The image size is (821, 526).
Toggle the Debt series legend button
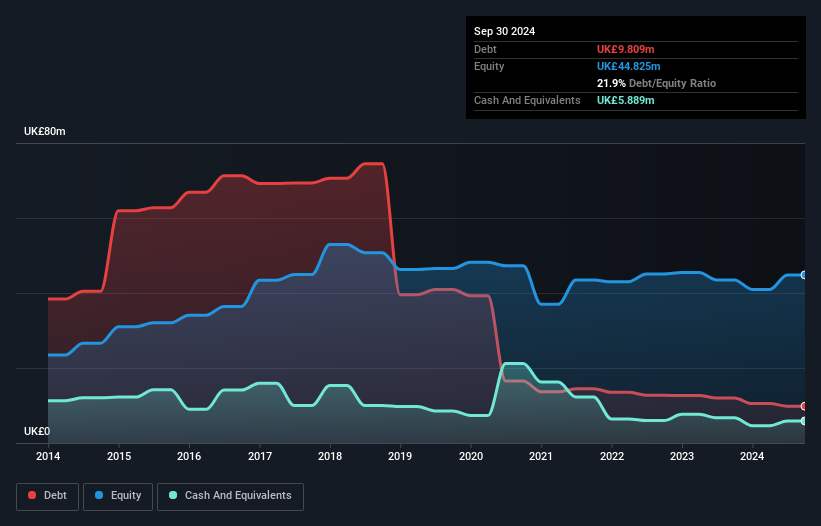click(48, 496)
